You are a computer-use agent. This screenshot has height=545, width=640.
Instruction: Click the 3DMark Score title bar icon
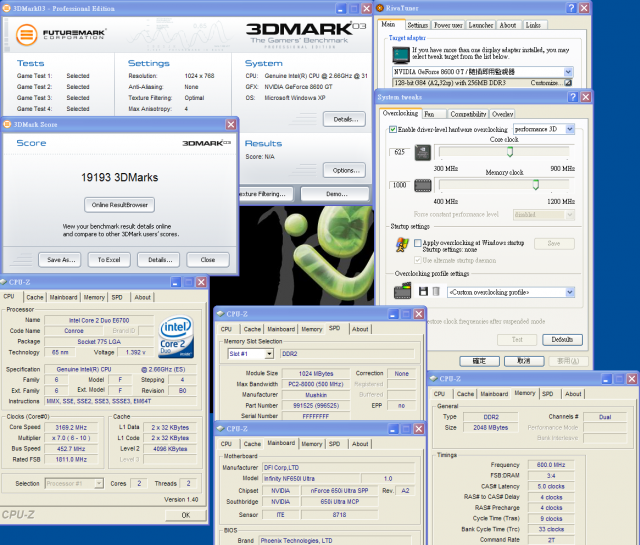tap(7, 124)
